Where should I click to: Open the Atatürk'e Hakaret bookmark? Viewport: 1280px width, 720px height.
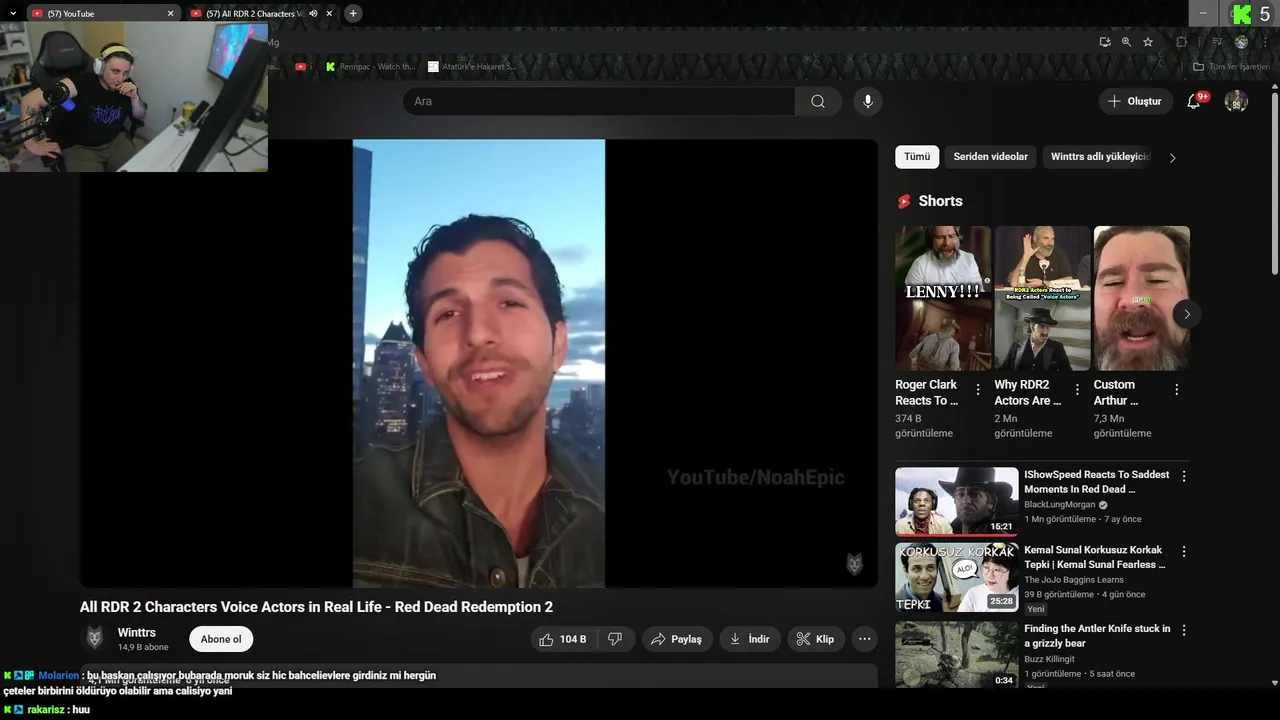point(472,66)
